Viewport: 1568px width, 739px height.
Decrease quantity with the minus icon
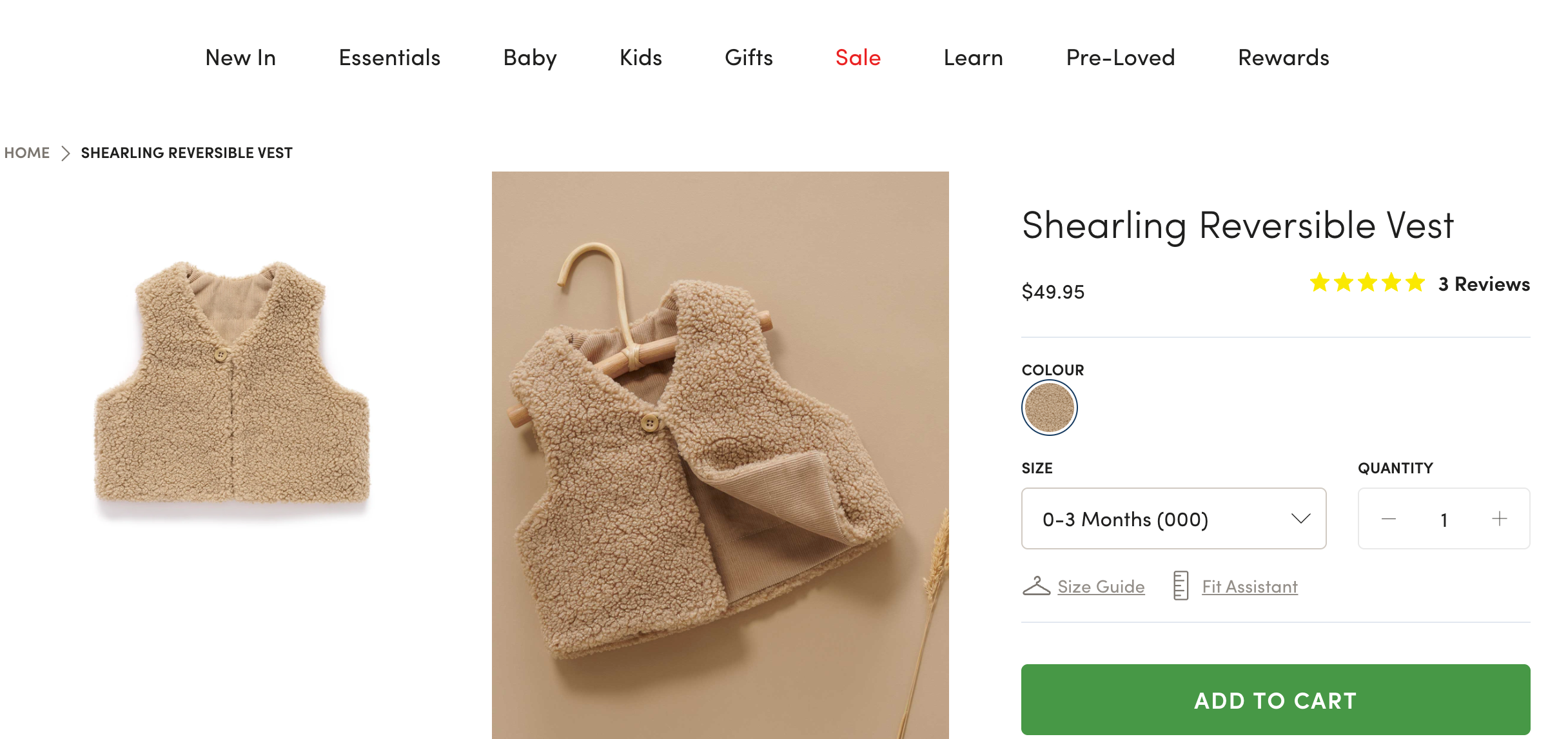tap(1389, 519)
